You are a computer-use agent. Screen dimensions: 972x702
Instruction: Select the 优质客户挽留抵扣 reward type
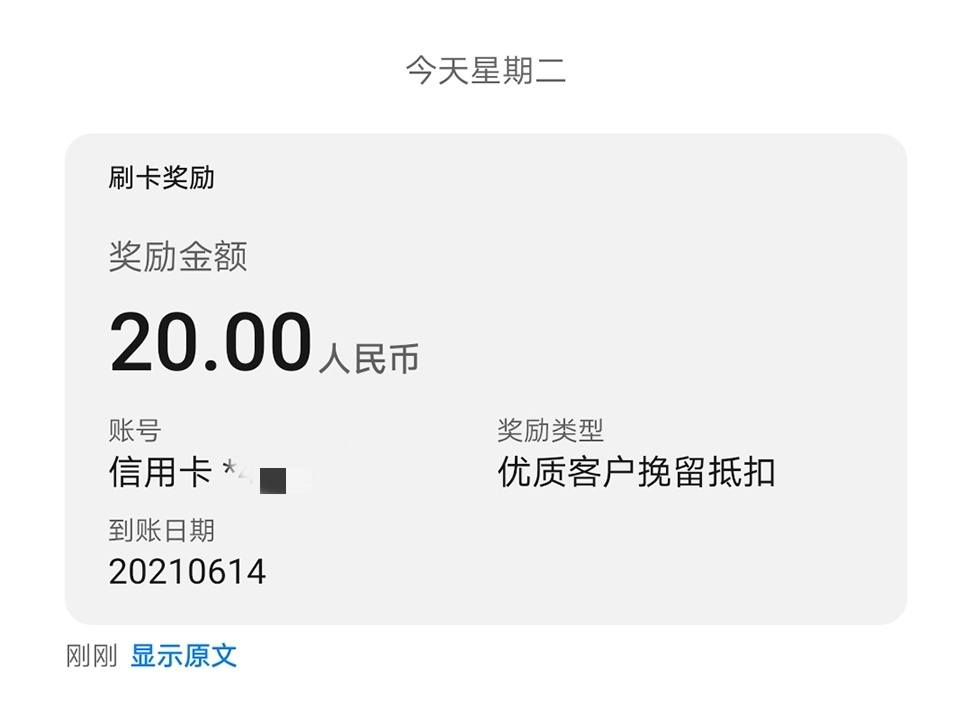(637, 473)
